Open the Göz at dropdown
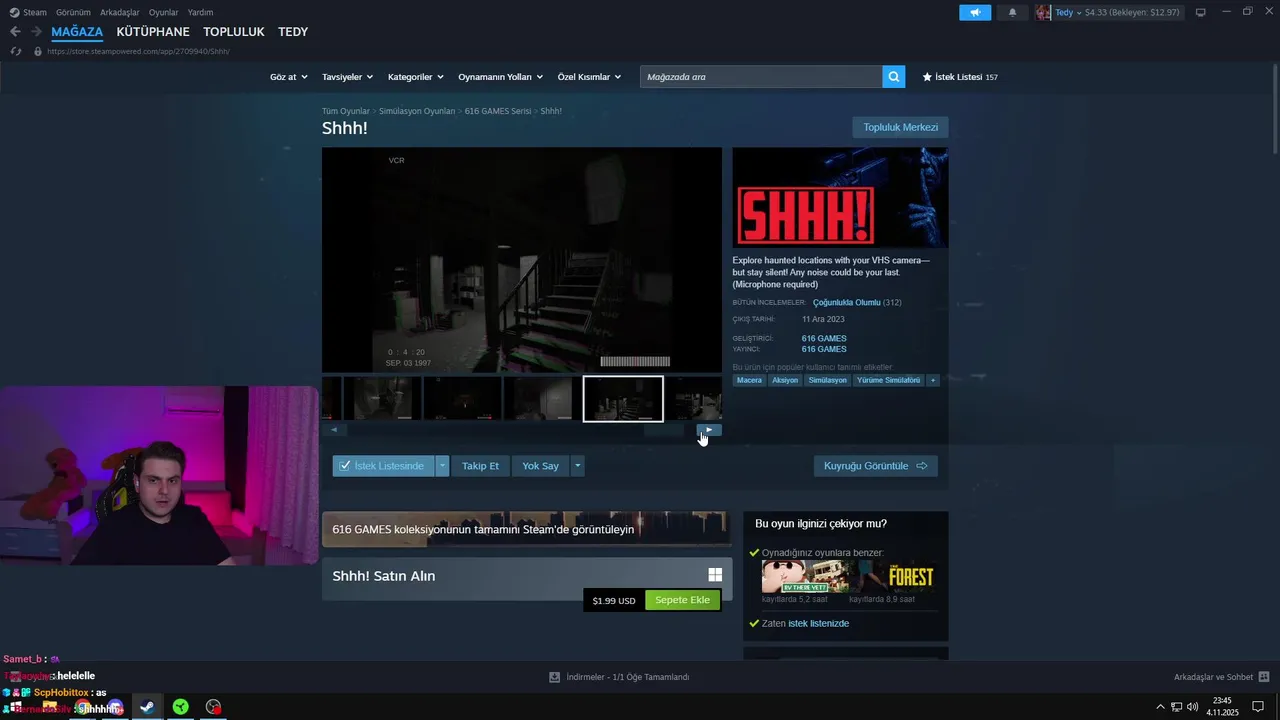The image size is (1280, 720). pyautogui.click(x=287, y=77)
